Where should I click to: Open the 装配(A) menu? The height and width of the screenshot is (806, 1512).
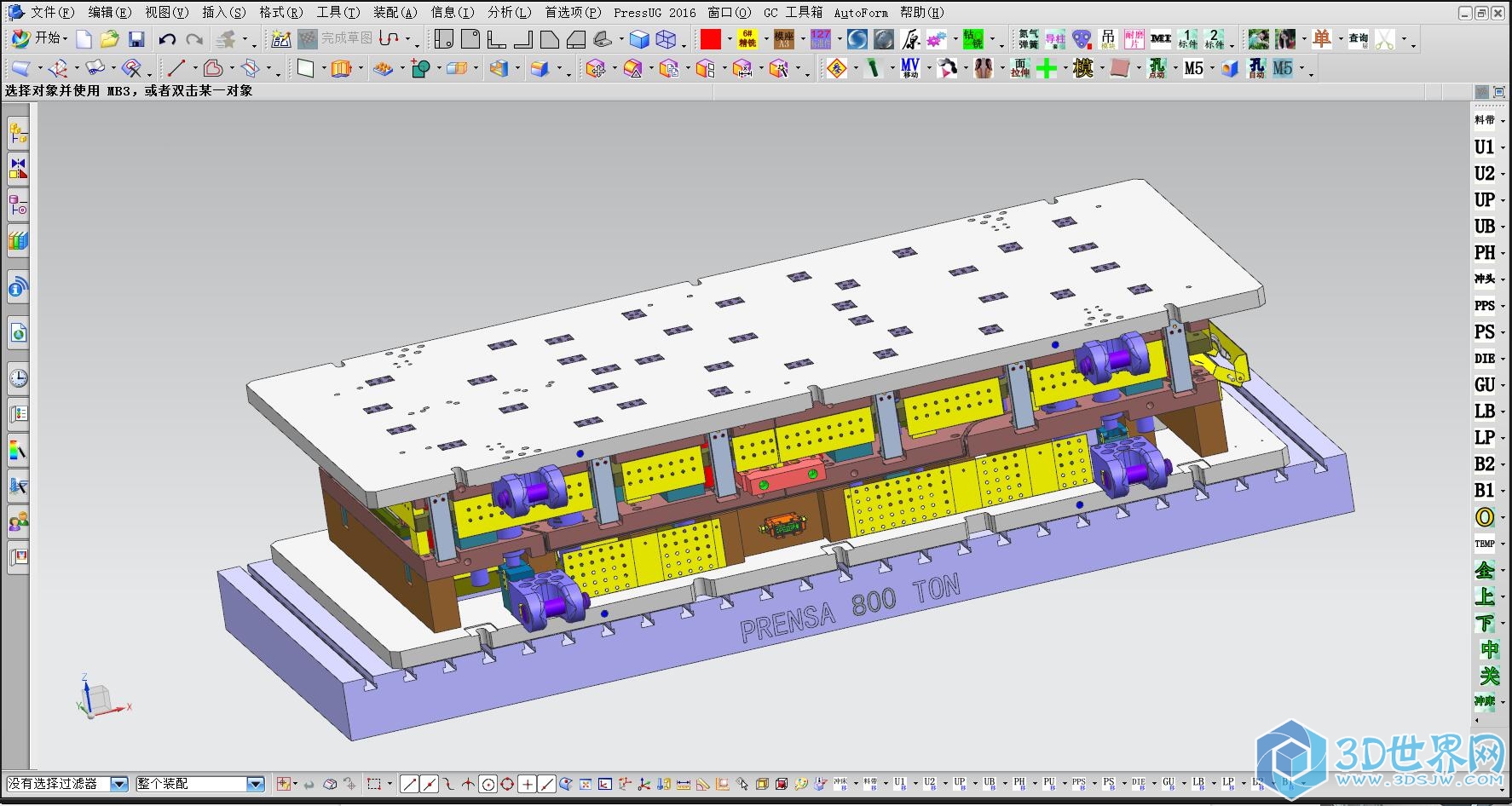click(x=395, y=13)
